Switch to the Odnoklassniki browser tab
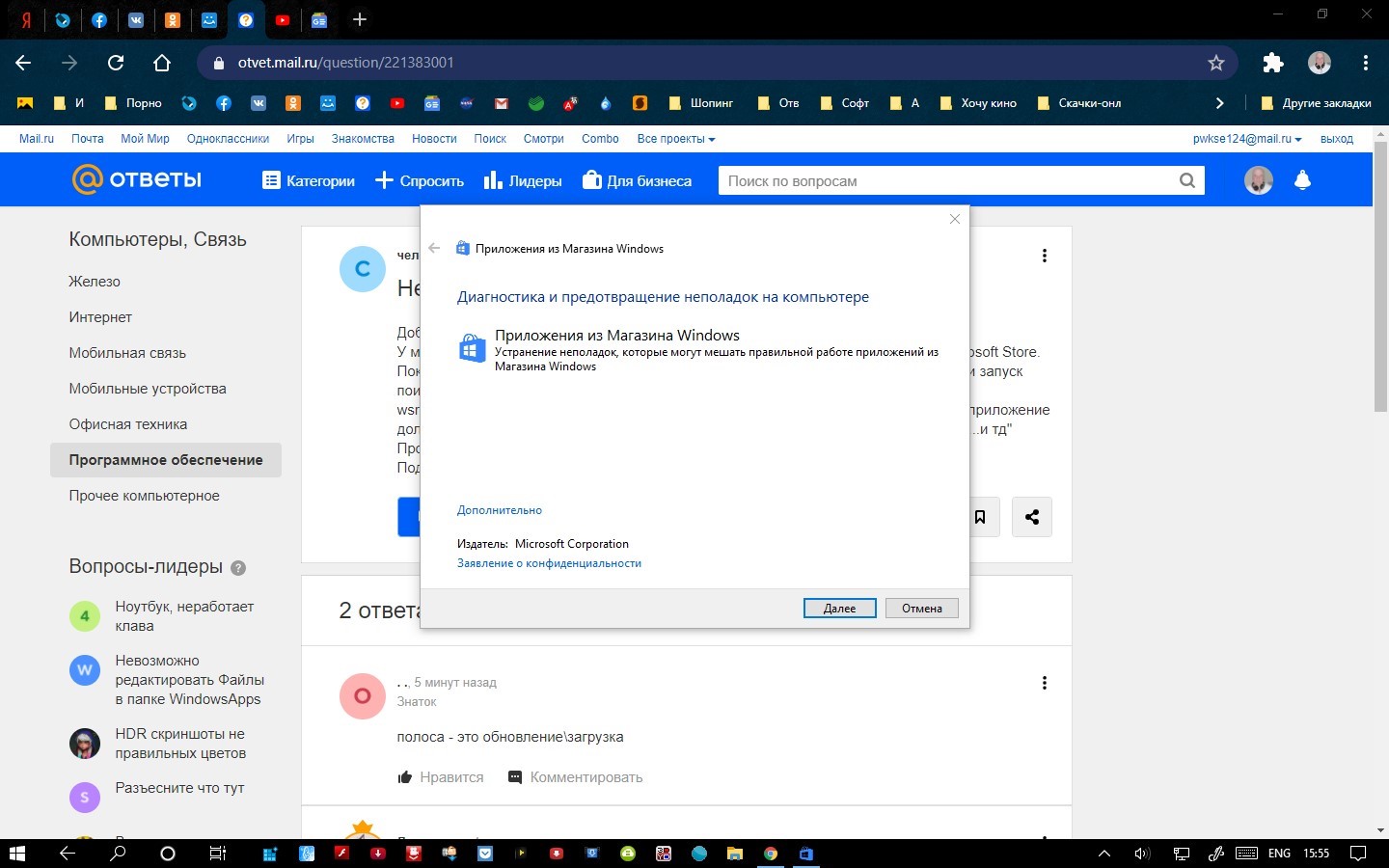Screen dimensions: 1389x868 point(173,19)
